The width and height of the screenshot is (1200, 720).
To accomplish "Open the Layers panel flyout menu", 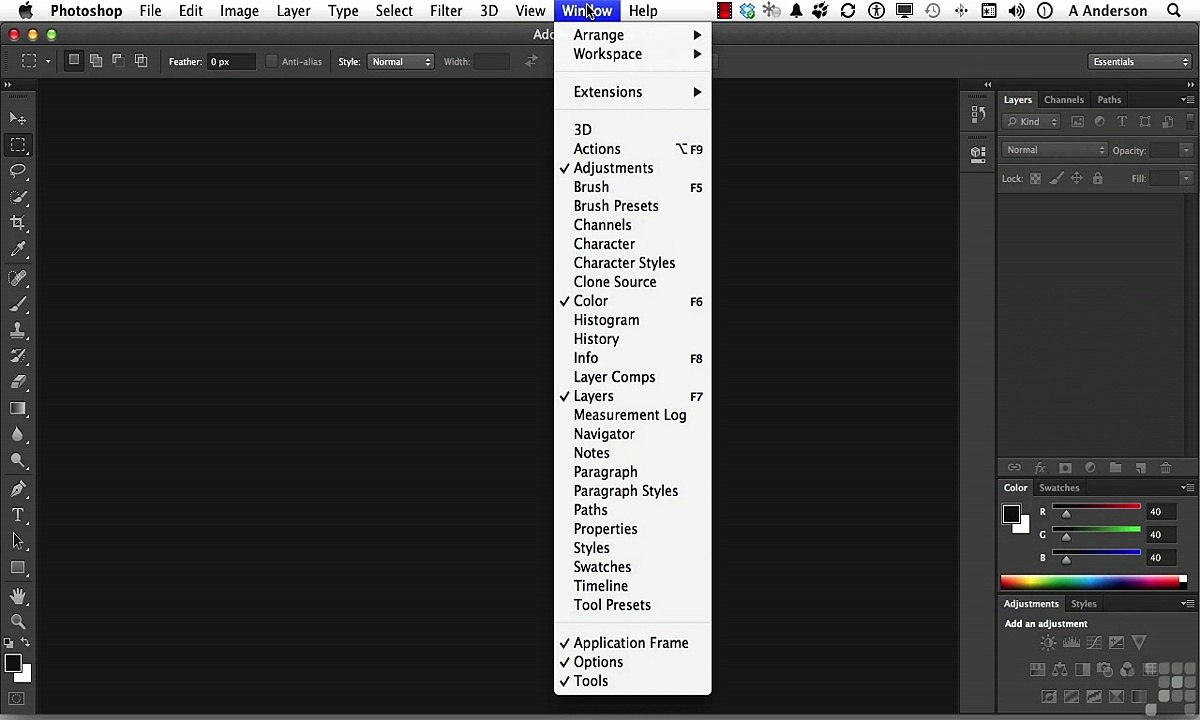I will (x=1187, y=100).
